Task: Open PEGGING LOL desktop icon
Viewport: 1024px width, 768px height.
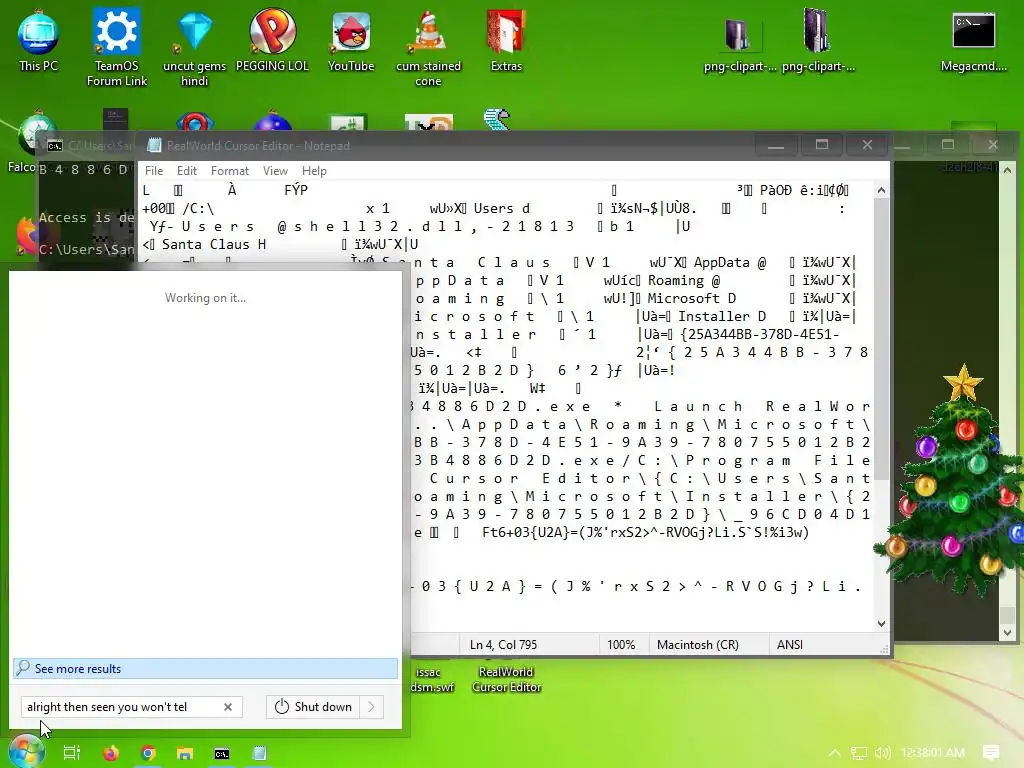Action: point(272,40)
